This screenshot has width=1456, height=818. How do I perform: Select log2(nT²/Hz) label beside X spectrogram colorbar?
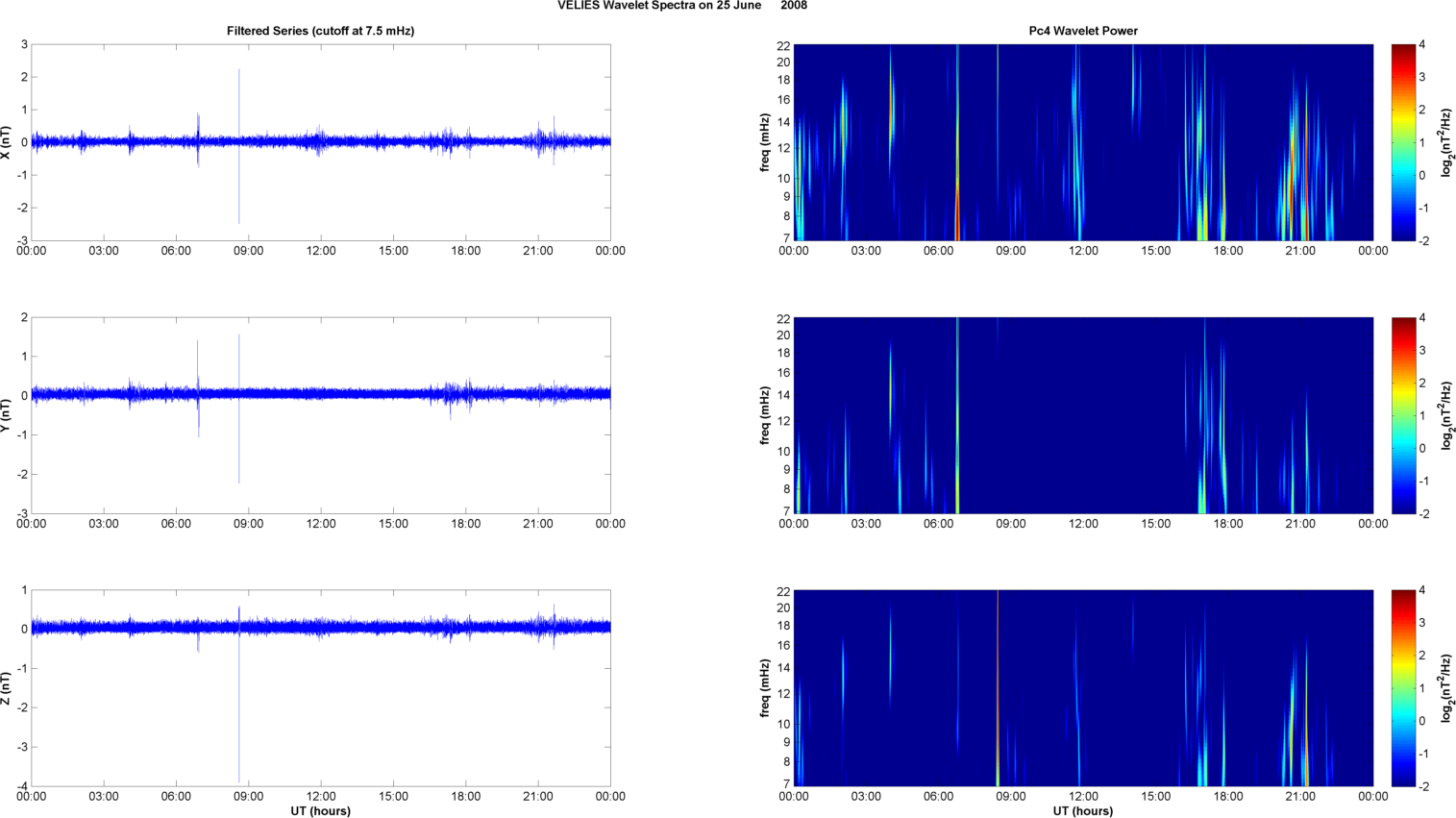(1445, 142)
